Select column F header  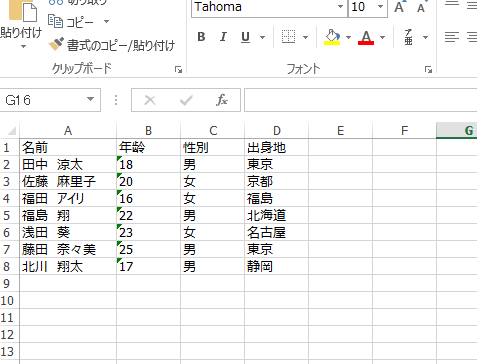tap(404, 131)
